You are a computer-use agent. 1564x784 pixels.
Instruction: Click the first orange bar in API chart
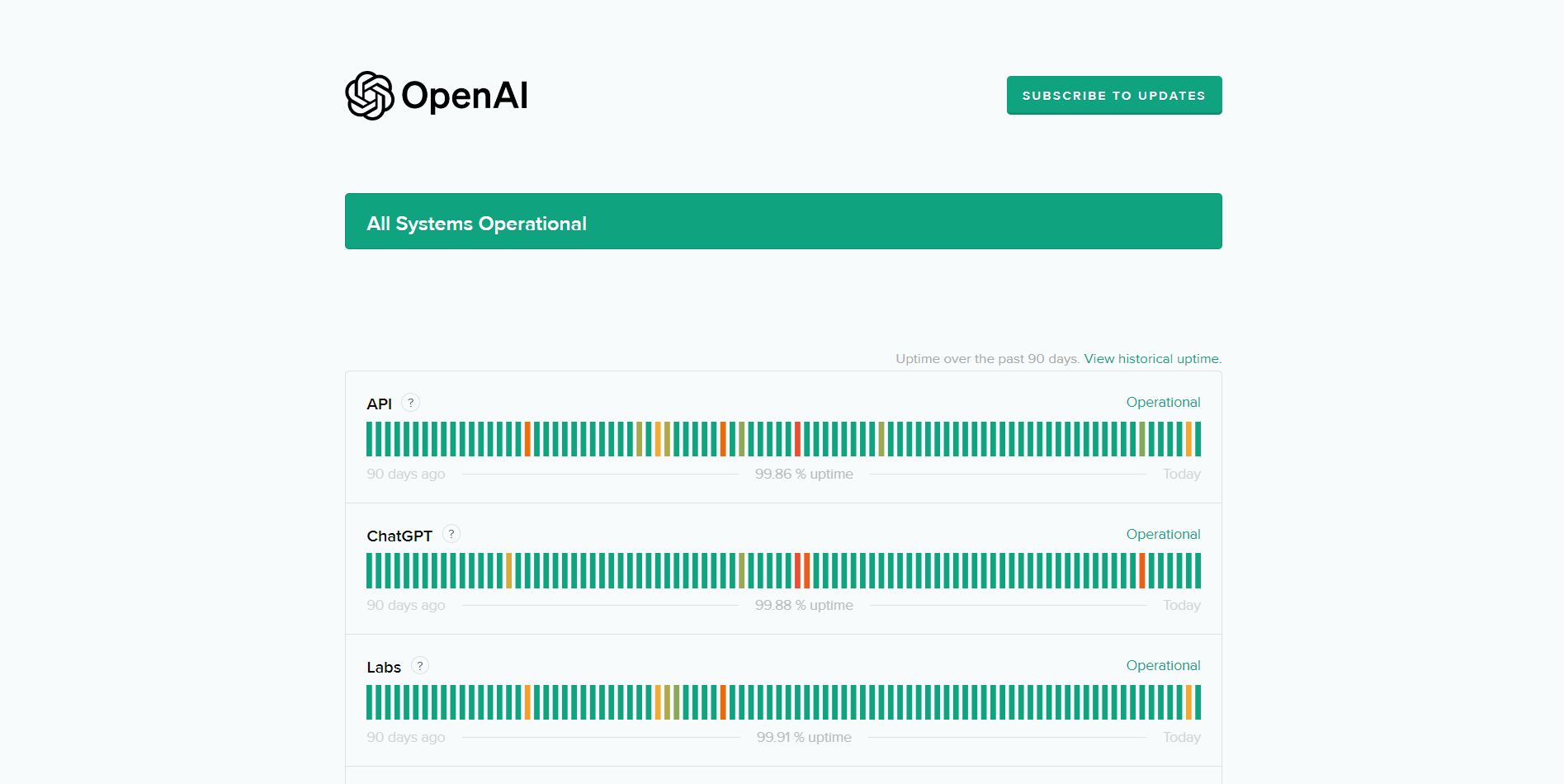527,439
